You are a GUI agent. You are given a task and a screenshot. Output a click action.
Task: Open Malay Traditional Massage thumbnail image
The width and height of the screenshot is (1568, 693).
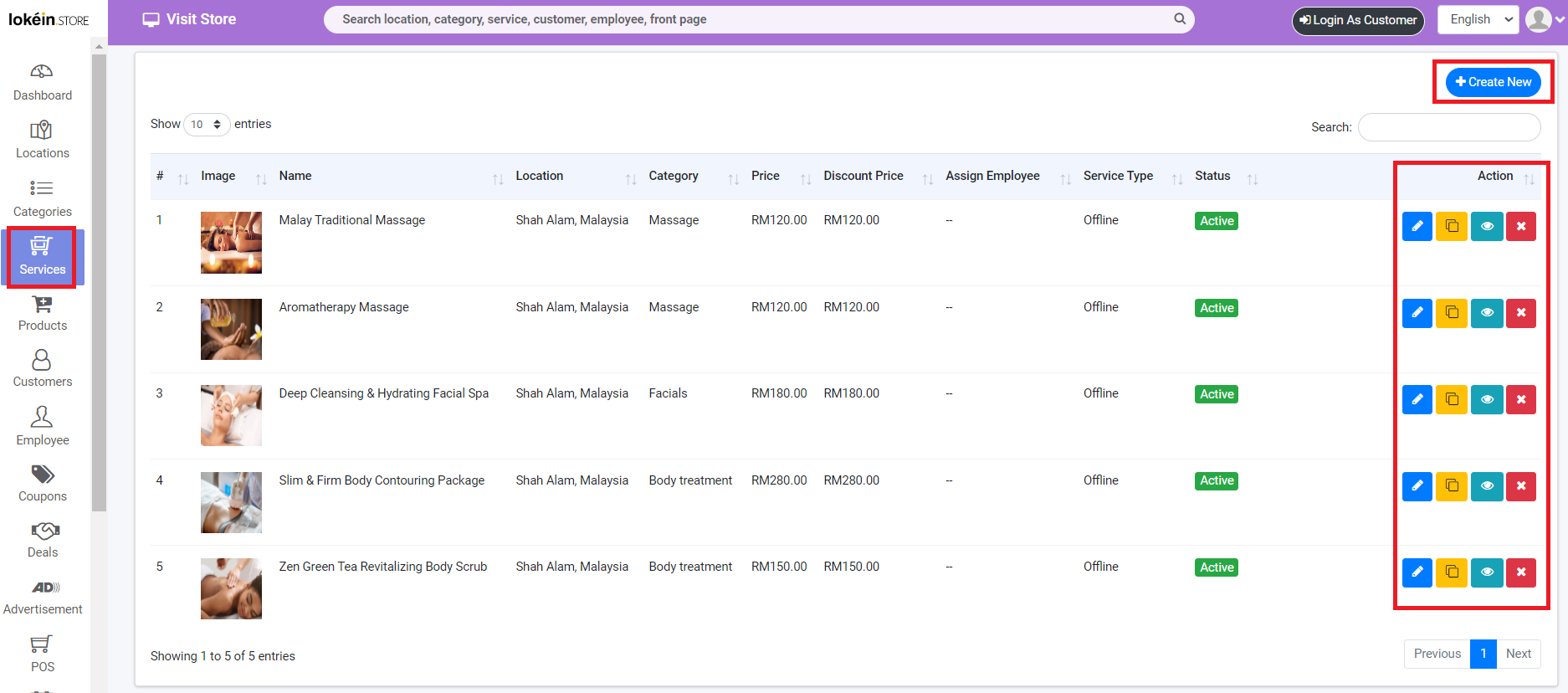coord(231,243)
